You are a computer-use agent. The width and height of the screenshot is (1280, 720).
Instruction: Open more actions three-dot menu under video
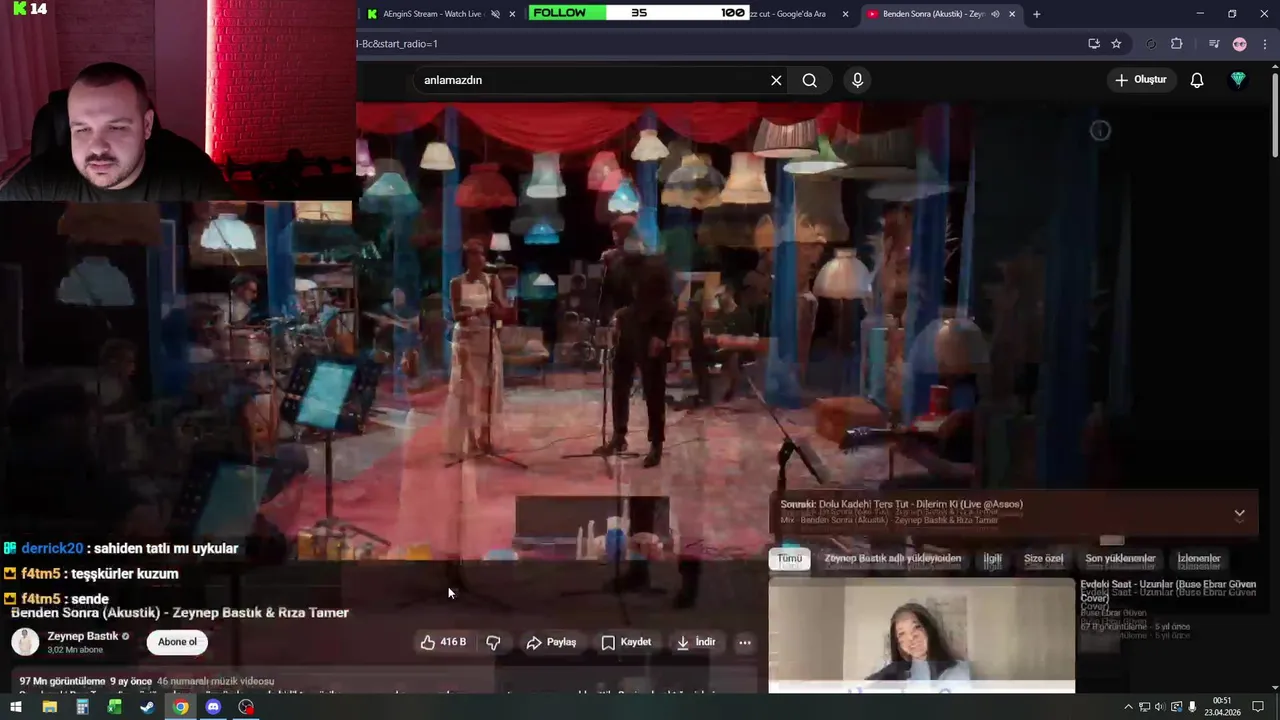pyautogui.click(x=744, y=642)
